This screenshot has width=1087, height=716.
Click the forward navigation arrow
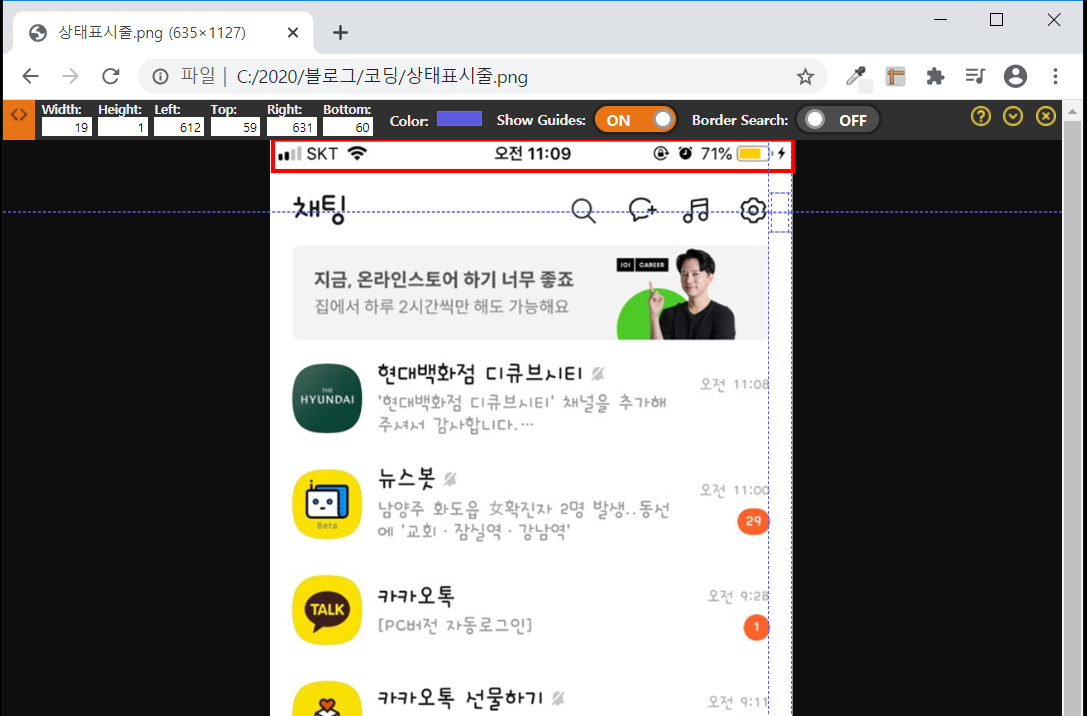click(x=71, y=76)
